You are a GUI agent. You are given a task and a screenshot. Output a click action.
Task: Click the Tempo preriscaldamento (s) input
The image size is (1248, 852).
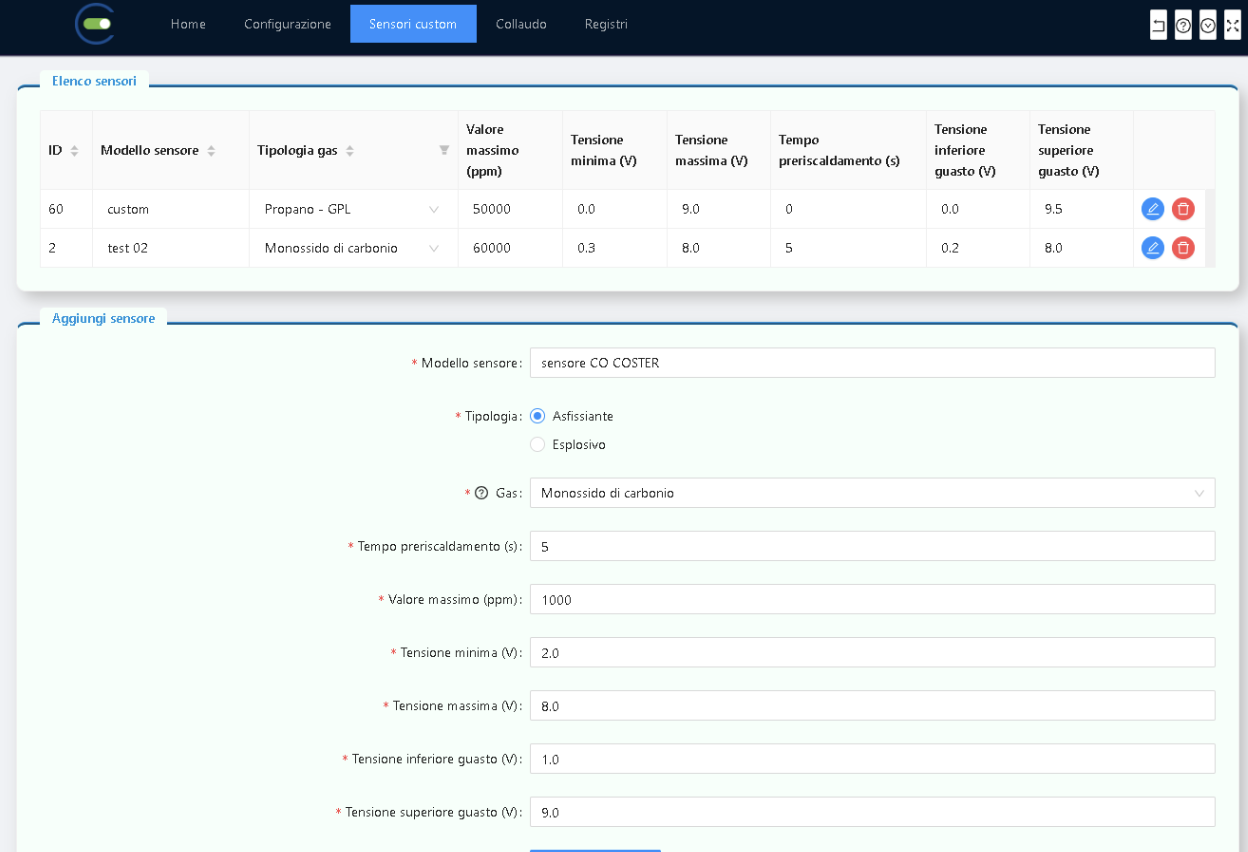tap(872, 546)
